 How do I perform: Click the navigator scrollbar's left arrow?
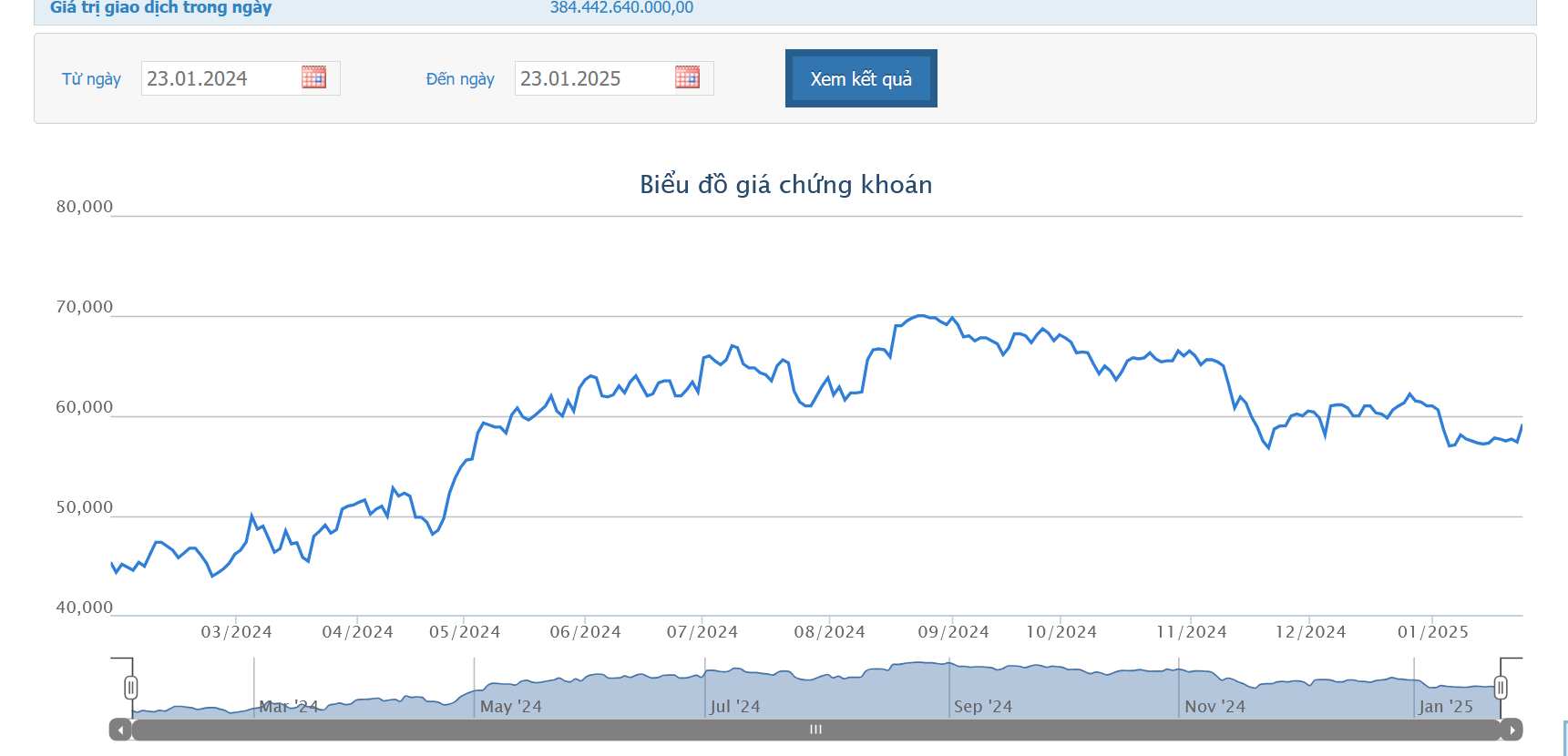[120, 730]
